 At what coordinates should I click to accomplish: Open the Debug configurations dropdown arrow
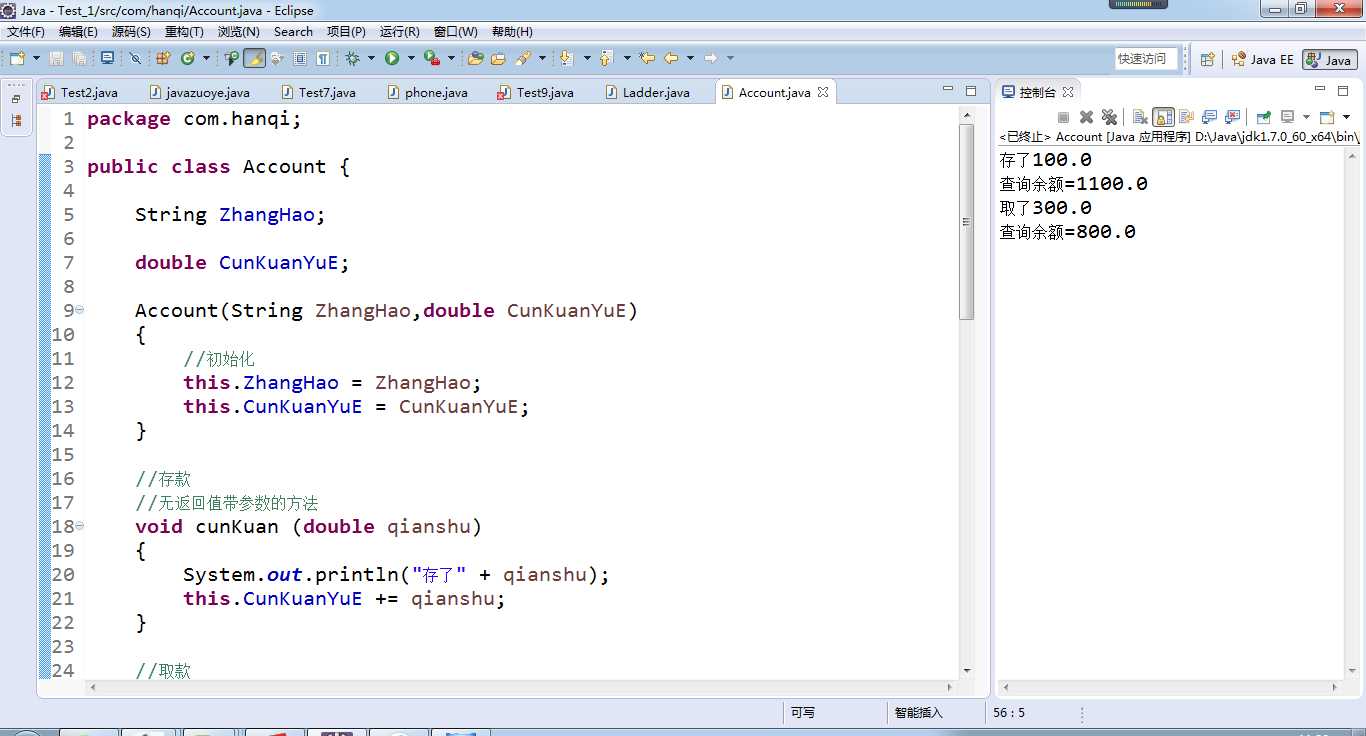(x=371, y=58)
